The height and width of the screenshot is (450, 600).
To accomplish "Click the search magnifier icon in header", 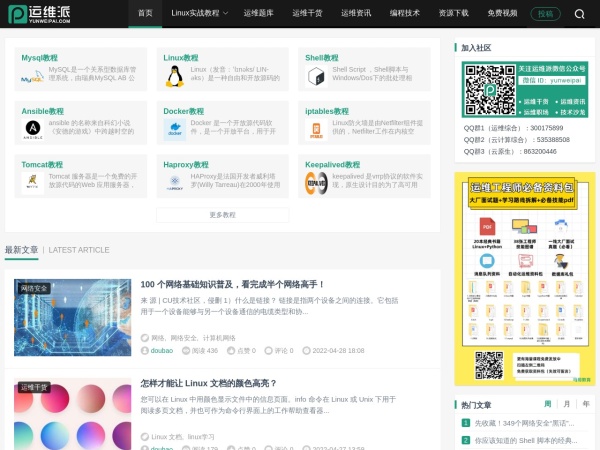I will [x=580, y=14].
